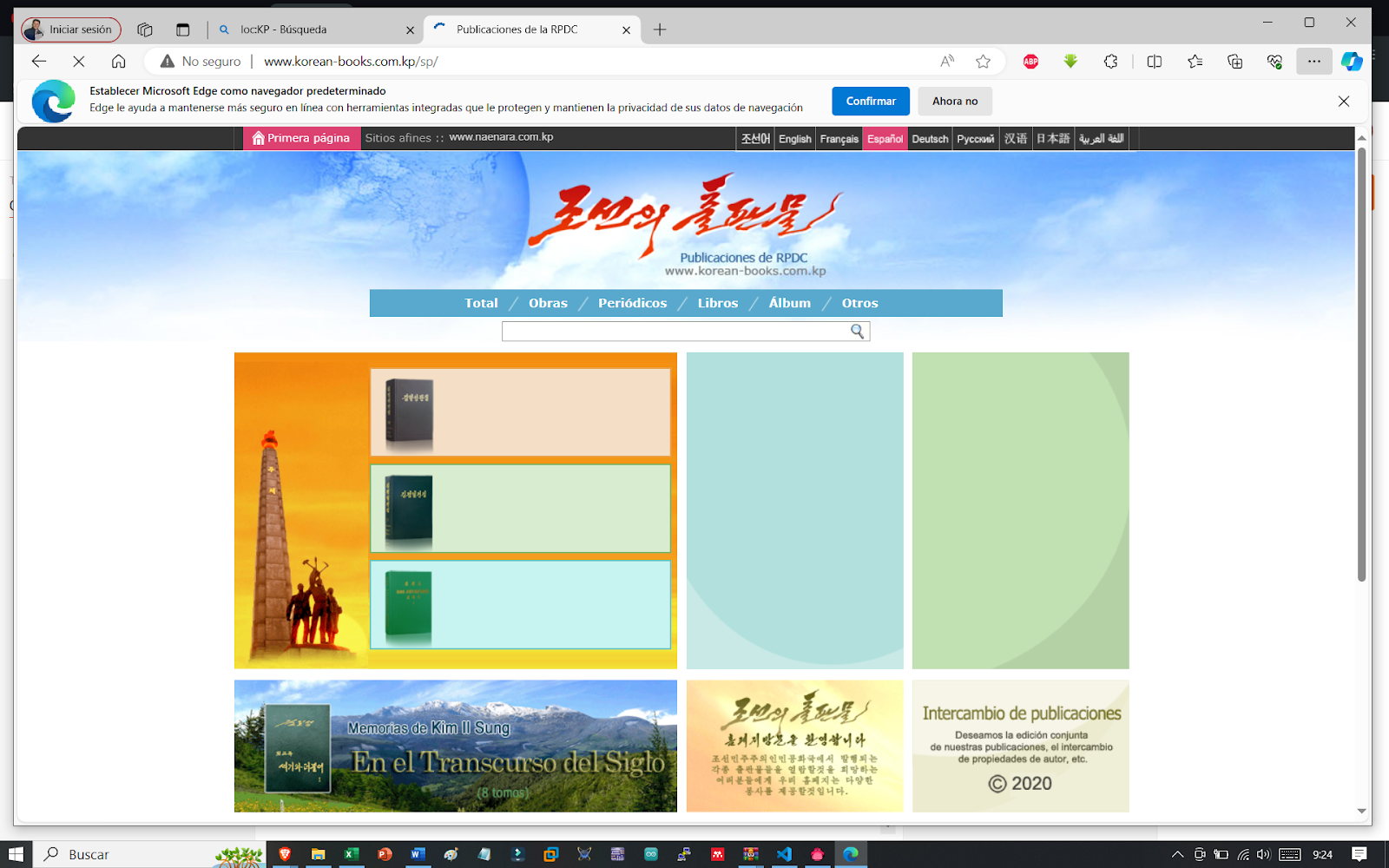The height and width of the screenshot is (868, 1389).
Task: Open the 'Libros' category
Action: tap(718, 303)
